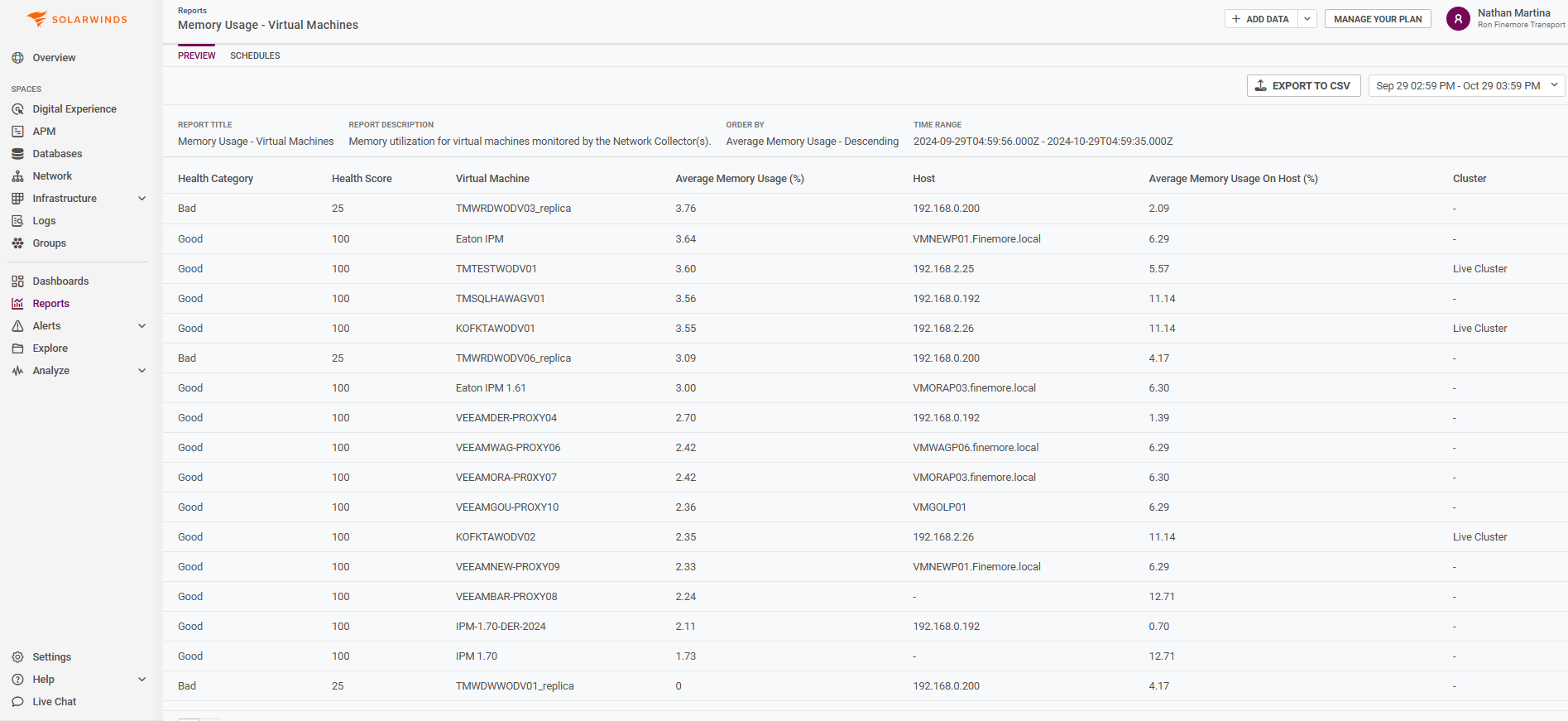Sort by Virtual Machine column header
The height and width of the screenshot is (721, 1568).
492,179
